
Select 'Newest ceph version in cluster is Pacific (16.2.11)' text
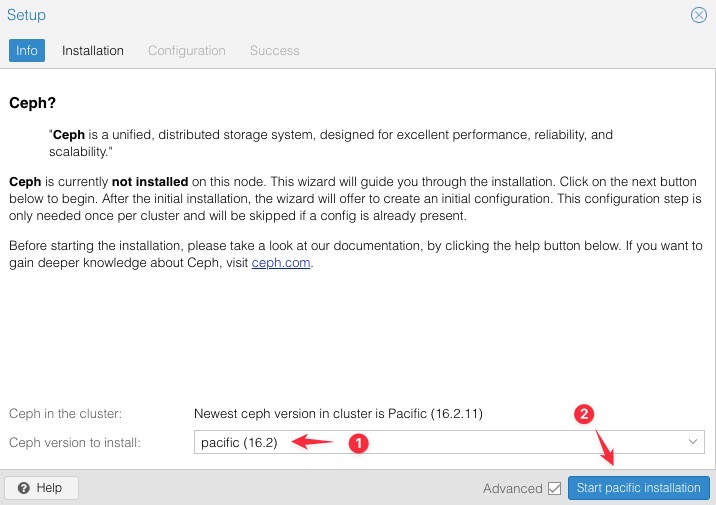338,414
